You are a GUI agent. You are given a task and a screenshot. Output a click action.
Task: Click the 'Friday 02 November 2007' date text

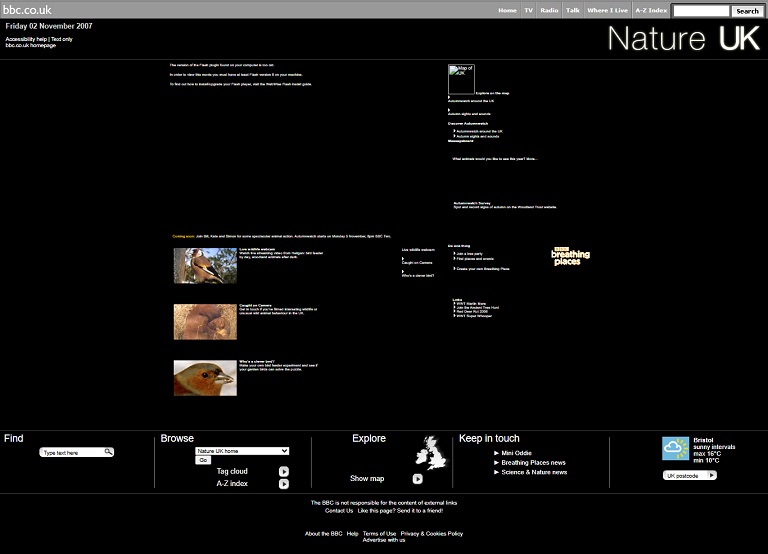click(49, 26)
